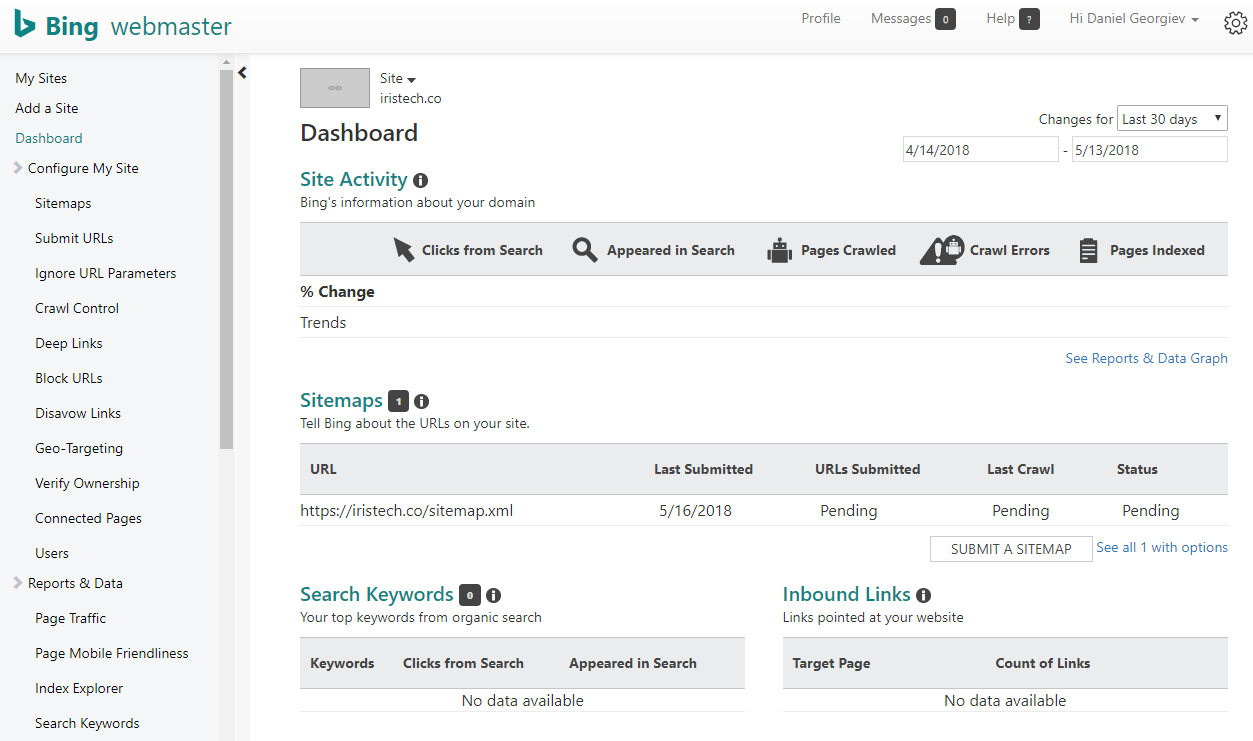Viewport: 1253px width, 741px height.
Task: Follow the See all 1 with options link
Action: tap(1162, 547)
